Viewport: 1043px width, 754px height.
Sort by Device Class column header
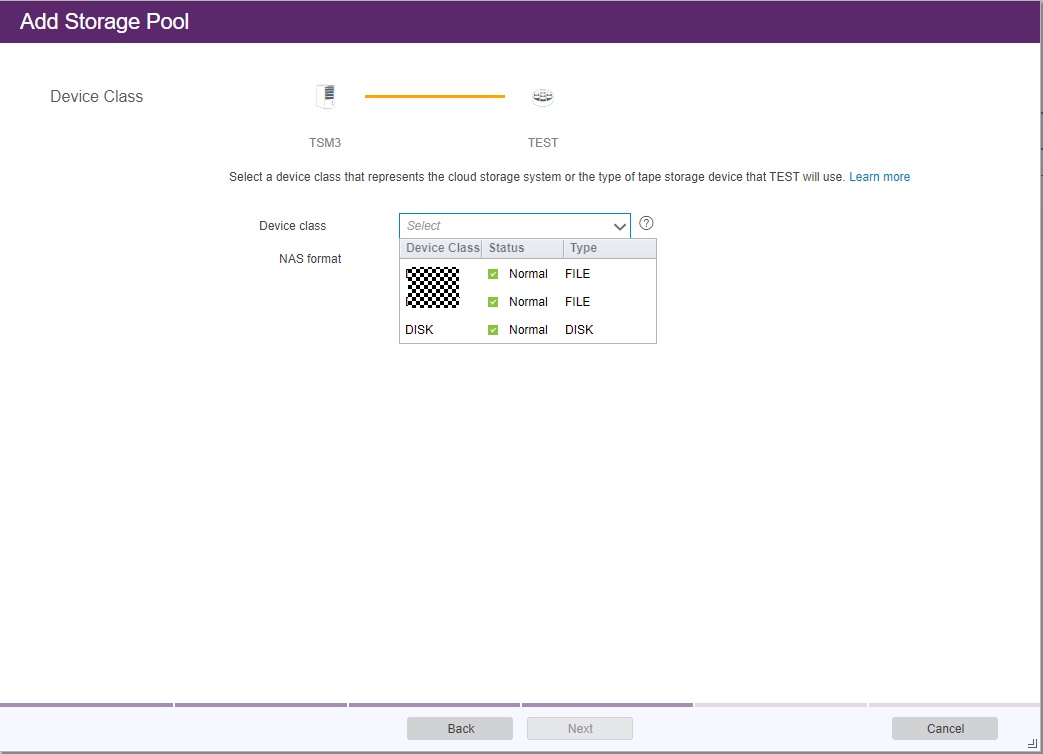point(442,248)
